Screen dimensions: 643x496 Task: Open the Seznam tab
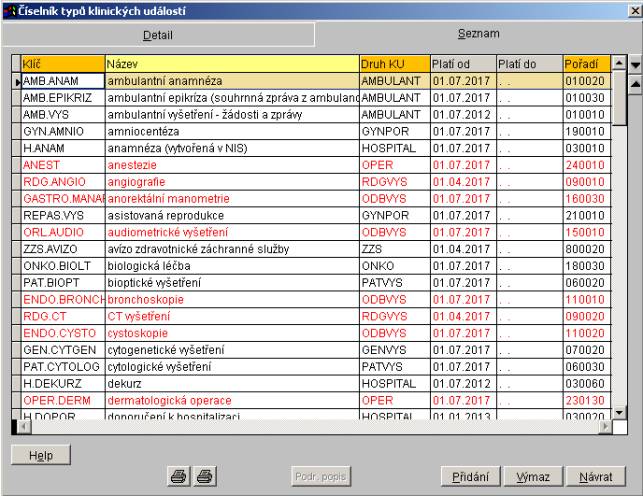(478, 34)
